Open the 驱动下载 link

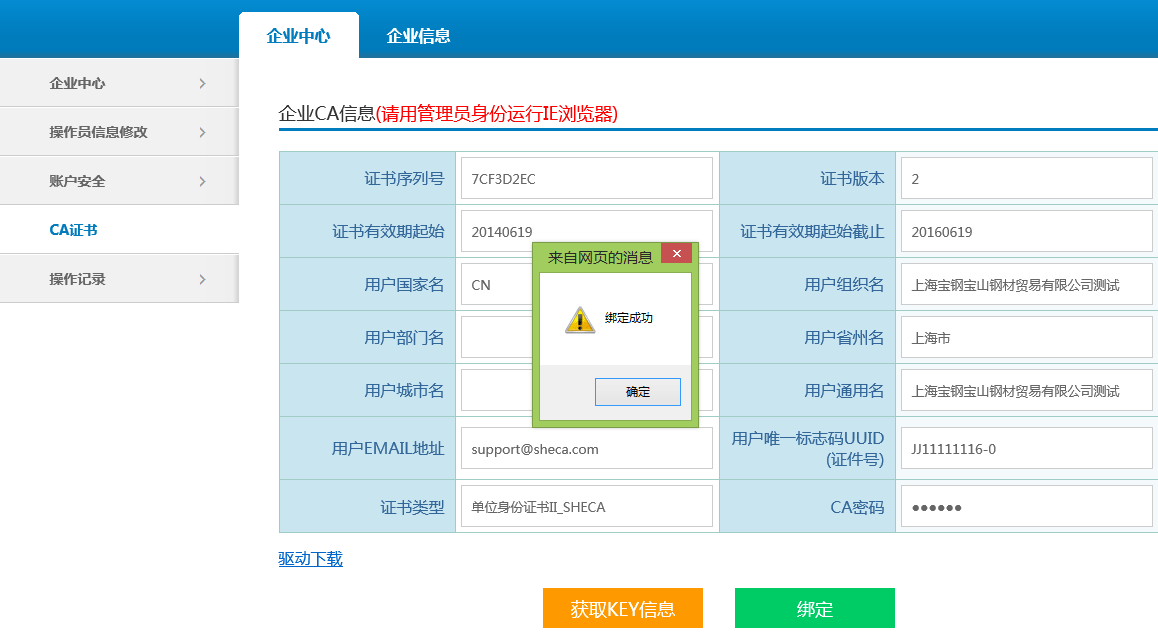tap(310, 559)
